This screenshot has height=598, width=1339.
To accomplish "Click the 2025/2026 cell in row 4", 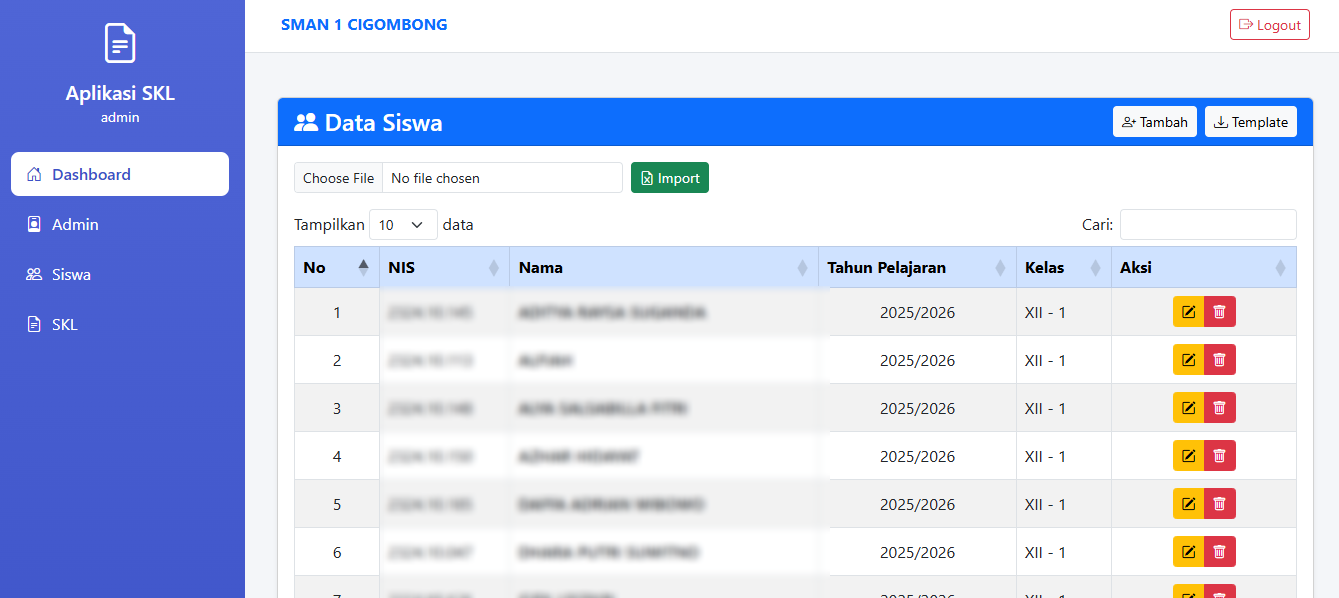I will (x=917, y=456).
